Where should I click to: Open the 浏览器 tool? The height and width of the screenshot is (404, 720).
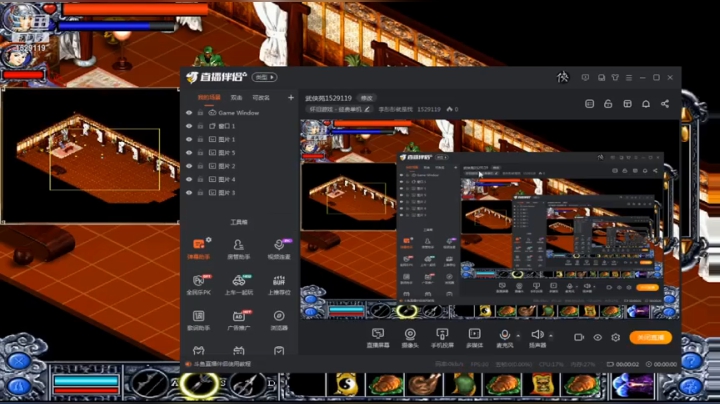tap(279, 320)
